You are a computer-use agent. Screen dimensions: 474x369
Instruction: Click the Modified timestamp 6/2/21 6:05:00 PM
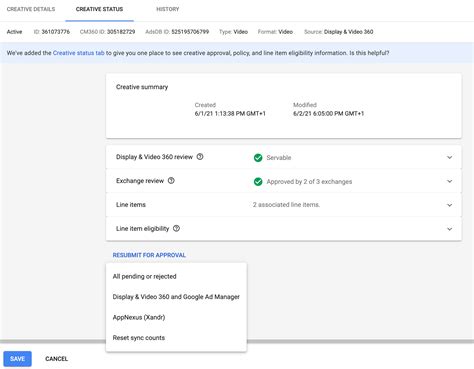click(329, 114)
